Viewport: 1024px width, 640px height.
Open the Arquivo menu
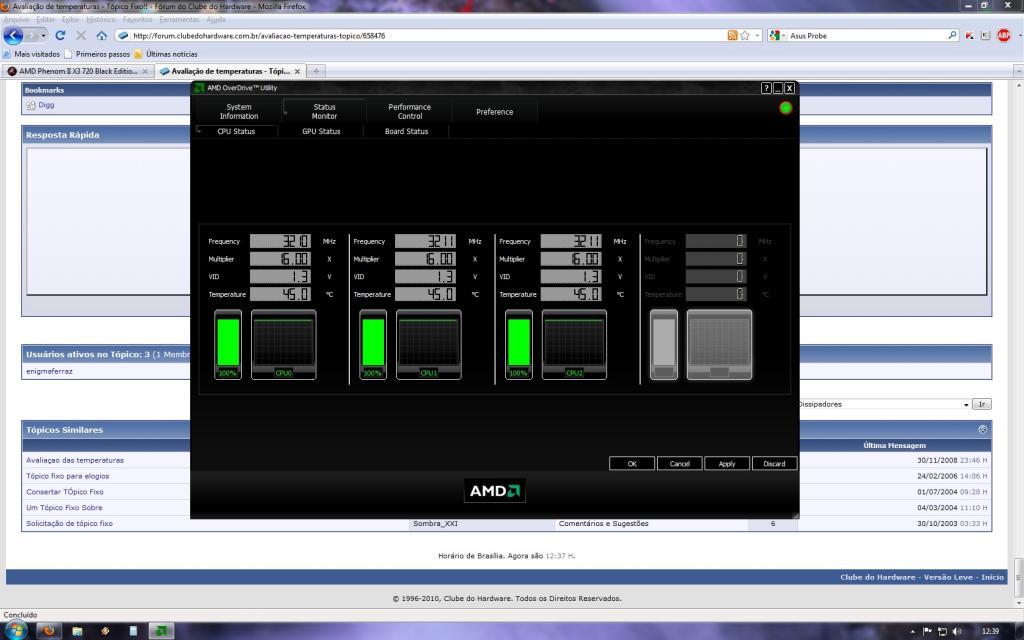[16, 20]
